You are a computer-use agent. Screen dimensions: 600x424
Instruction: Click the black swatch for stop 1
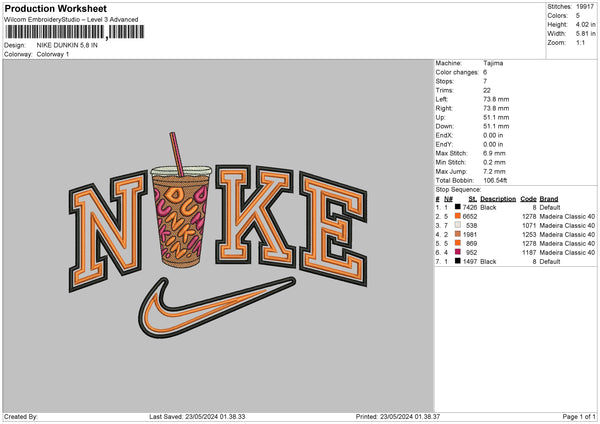458,207
